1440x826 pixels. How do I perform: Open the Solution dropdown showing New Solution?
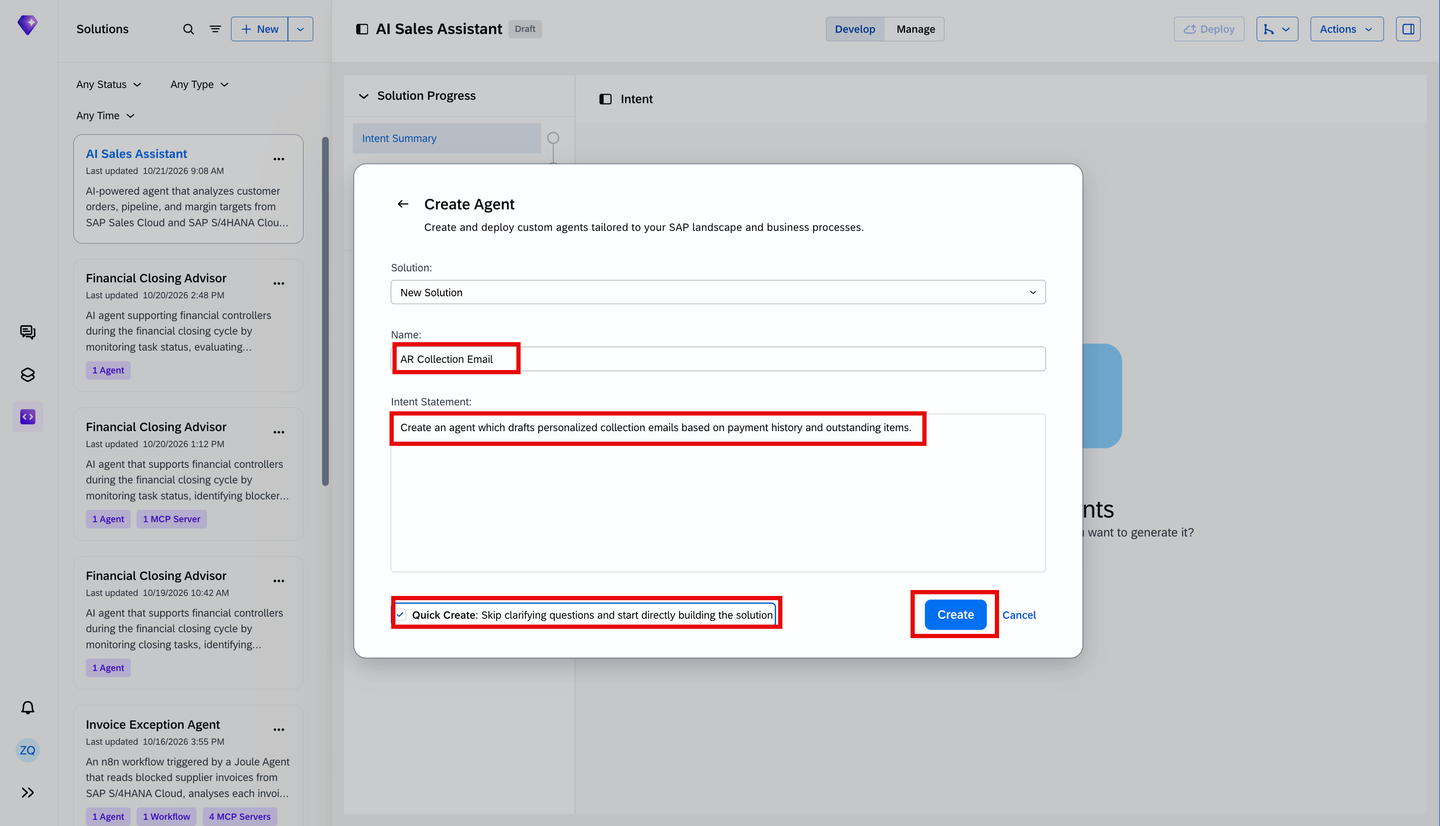pos(718,292)
